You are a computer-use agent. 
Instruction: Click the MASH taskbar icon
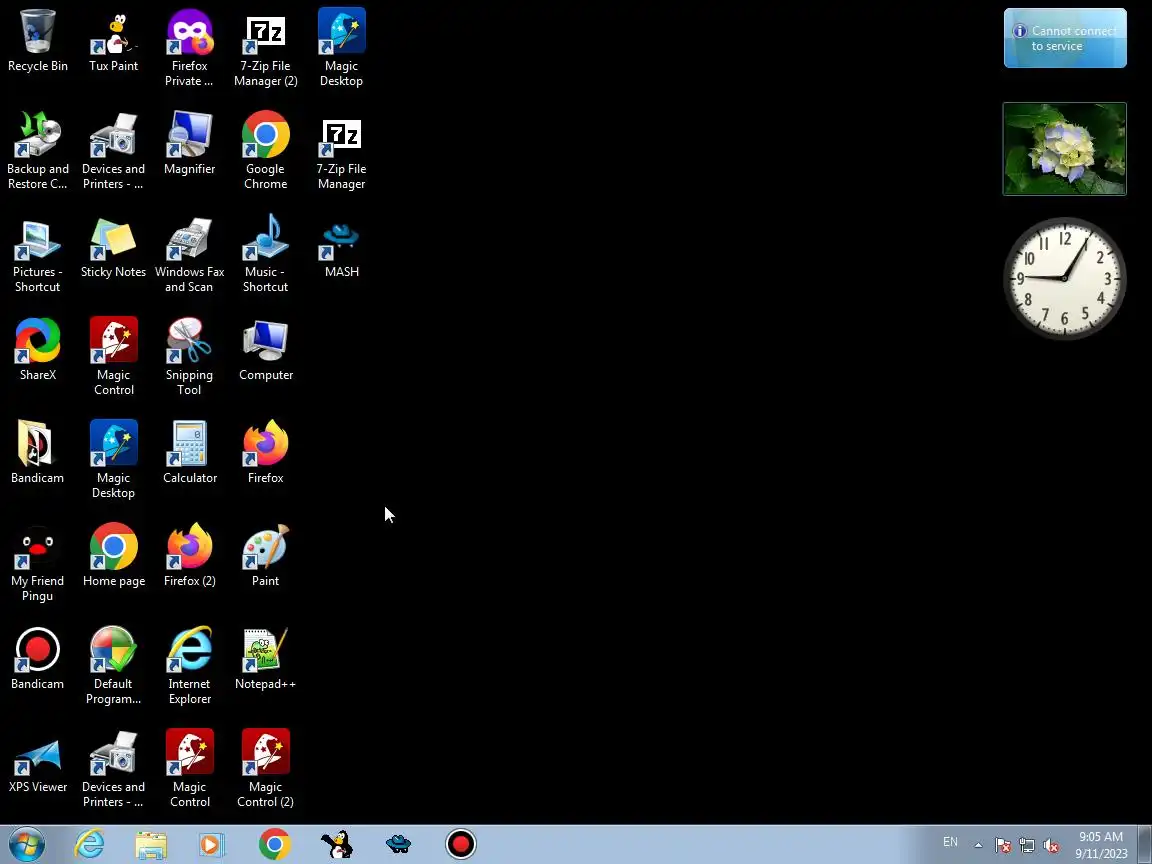[x=398, y=844]
